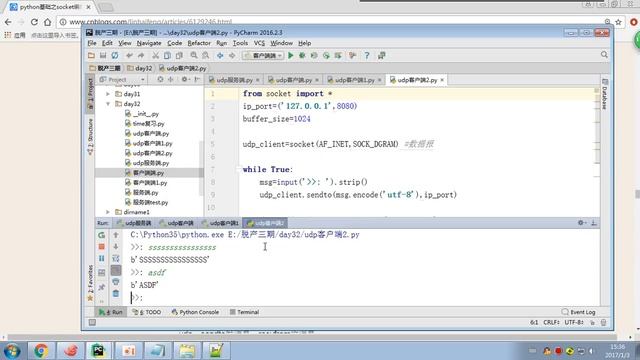This screenshot has height=360, width=640.
Task: Expand the dirname1 folder in the tree
Action: pos(108,212)
